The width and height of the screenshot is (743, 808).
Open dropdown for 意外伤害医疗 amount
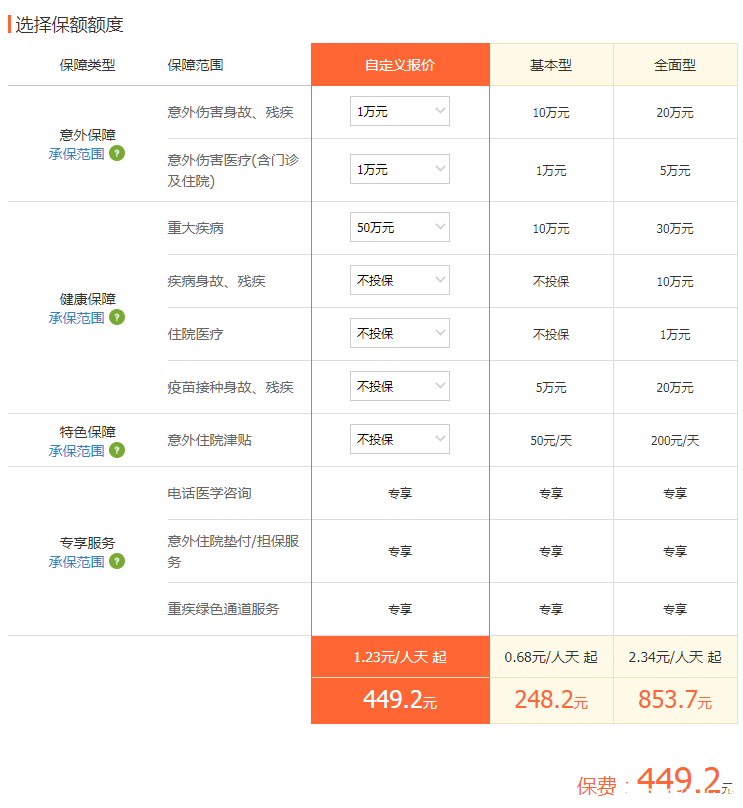400,169
